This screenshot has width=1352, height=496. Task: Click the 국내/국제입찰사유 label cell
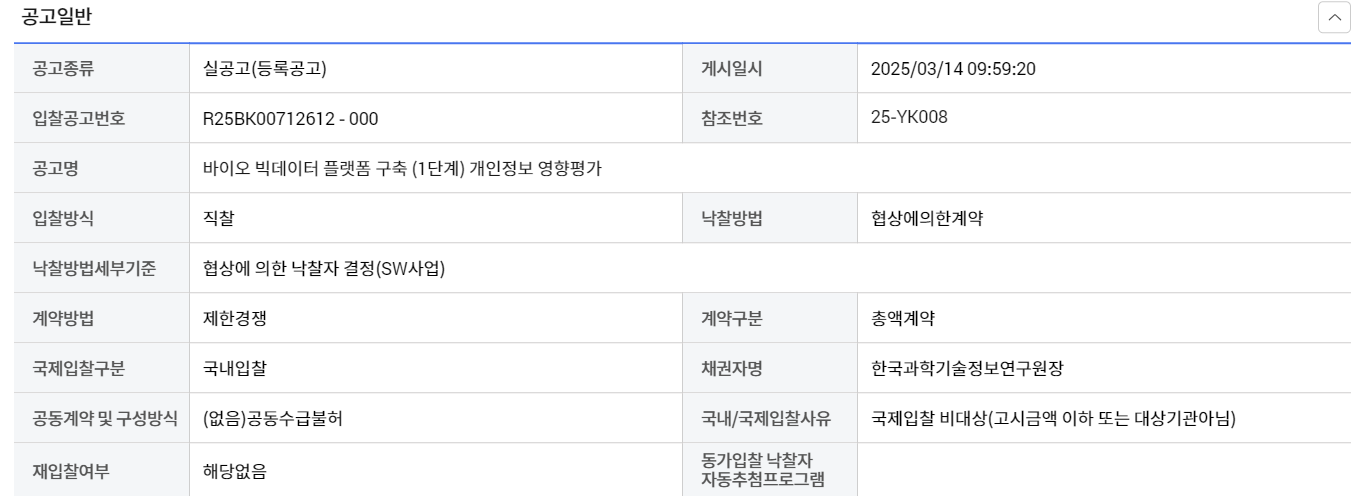[x=770, y=418]
